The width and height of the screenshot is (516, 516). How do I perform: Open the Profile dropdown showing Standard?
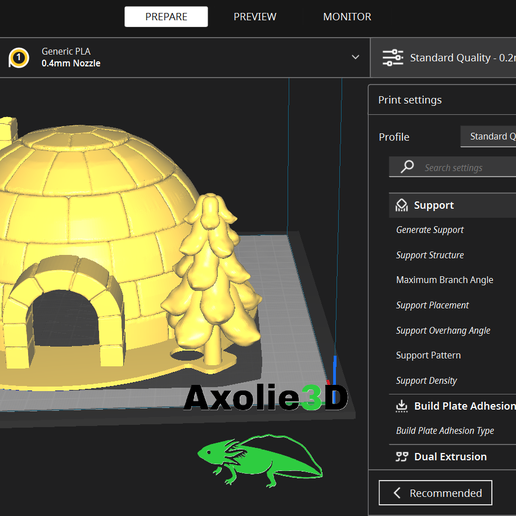488,137
